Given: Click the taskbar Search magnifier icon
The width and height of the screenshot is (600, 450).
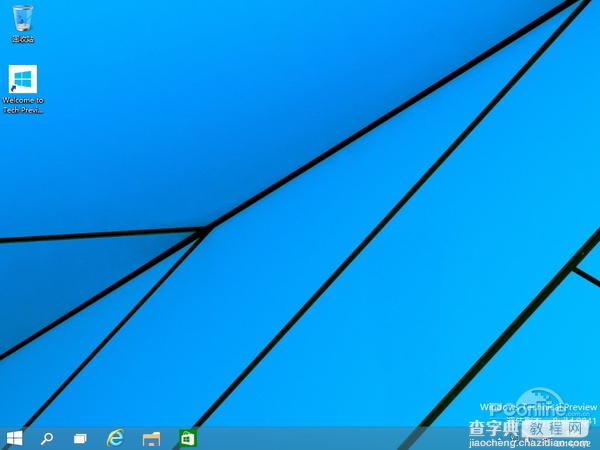Looking at the screenshot, I should 47,439.
